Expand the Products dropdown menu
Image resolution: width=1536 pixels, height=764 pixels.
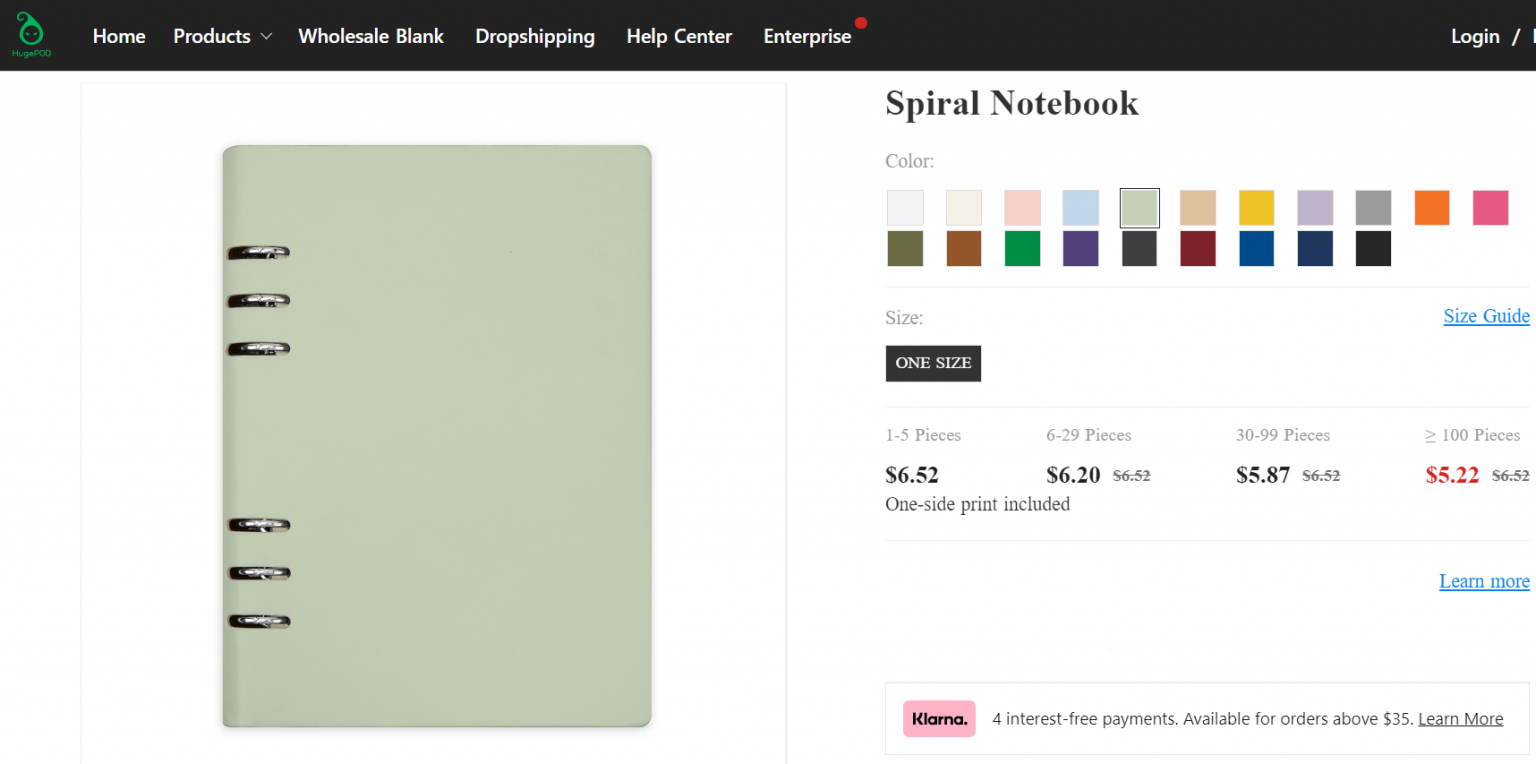pos(221,36)
